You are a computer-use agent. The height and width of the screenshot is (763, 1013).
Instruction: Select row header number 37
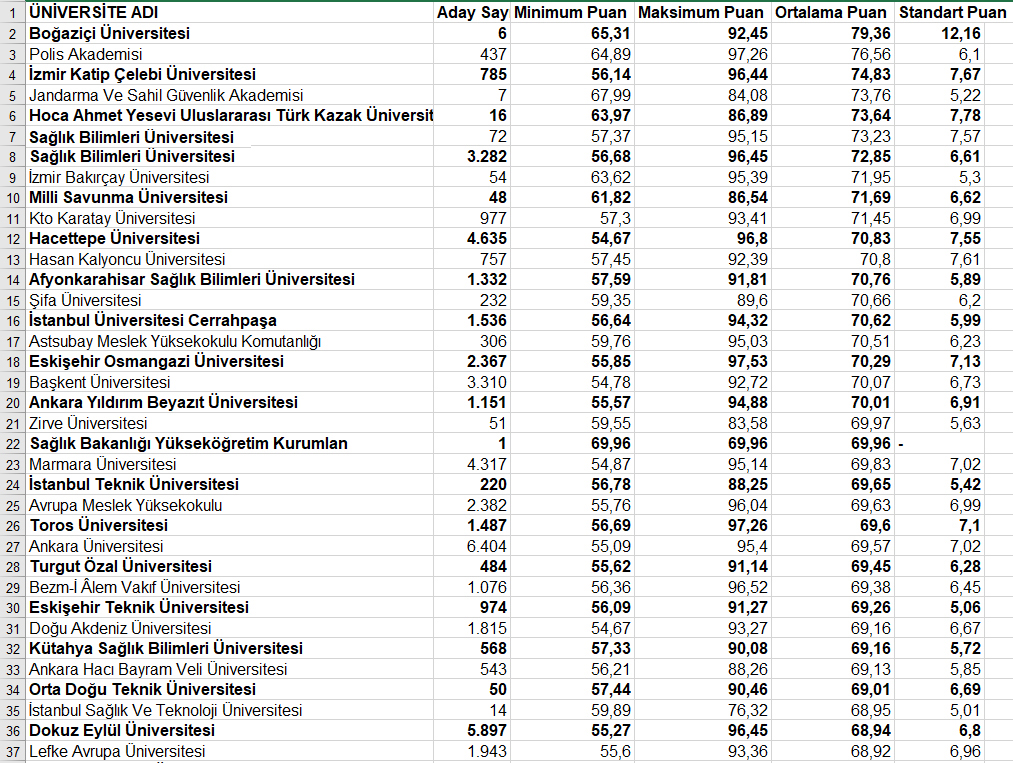coord(13,751)
